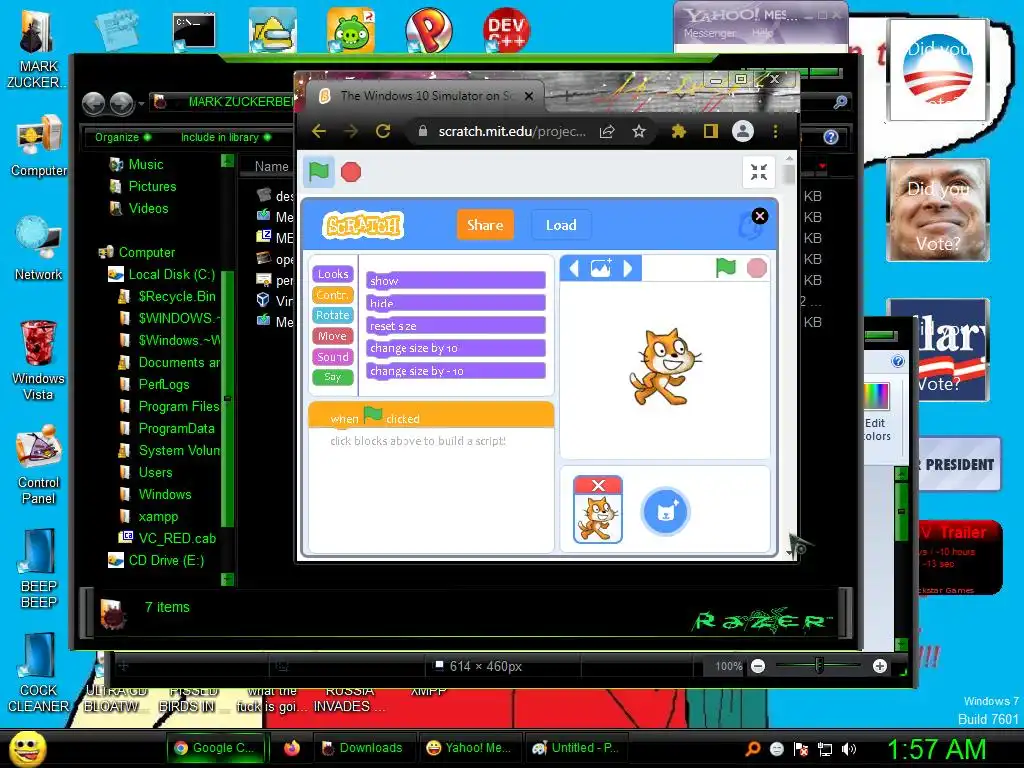1024x768 pixels.
Task: Close the Windows 10 Simulator tab
Action: (529, 96)
